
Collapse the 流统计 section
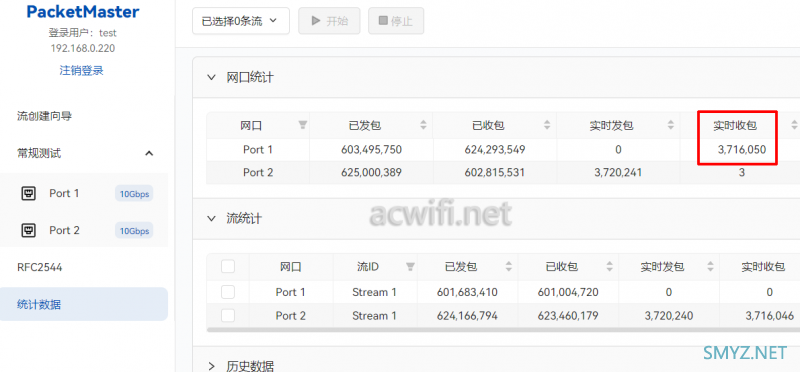click(211, 218)
